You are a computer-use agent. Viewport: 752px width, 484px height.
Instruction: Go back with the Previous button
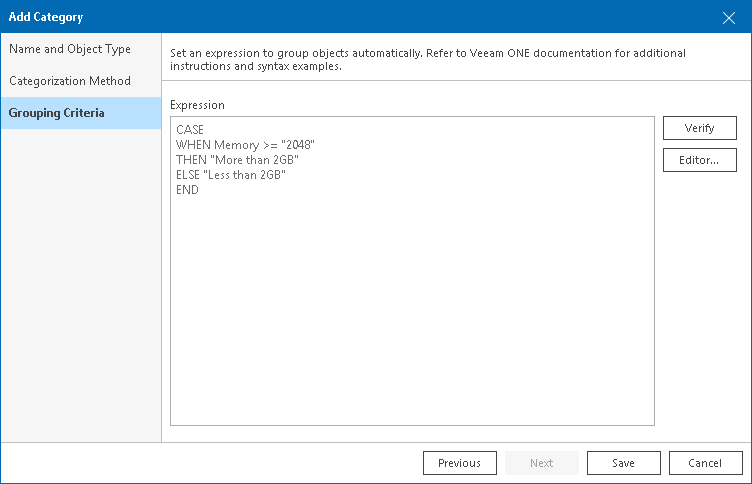(x=459, y=463)
